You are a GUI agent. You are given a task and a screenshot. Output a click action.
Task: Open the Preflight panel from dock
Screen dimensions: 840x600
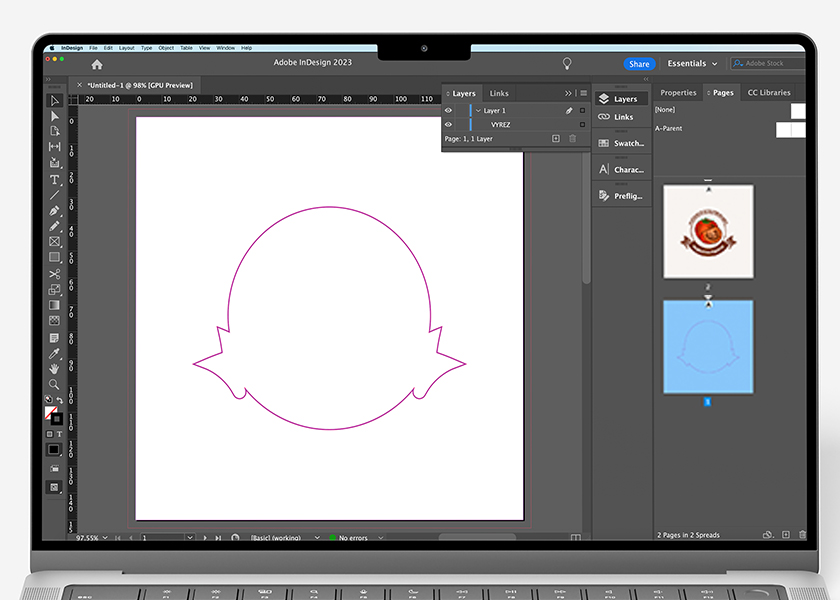[x=621, y=196]
